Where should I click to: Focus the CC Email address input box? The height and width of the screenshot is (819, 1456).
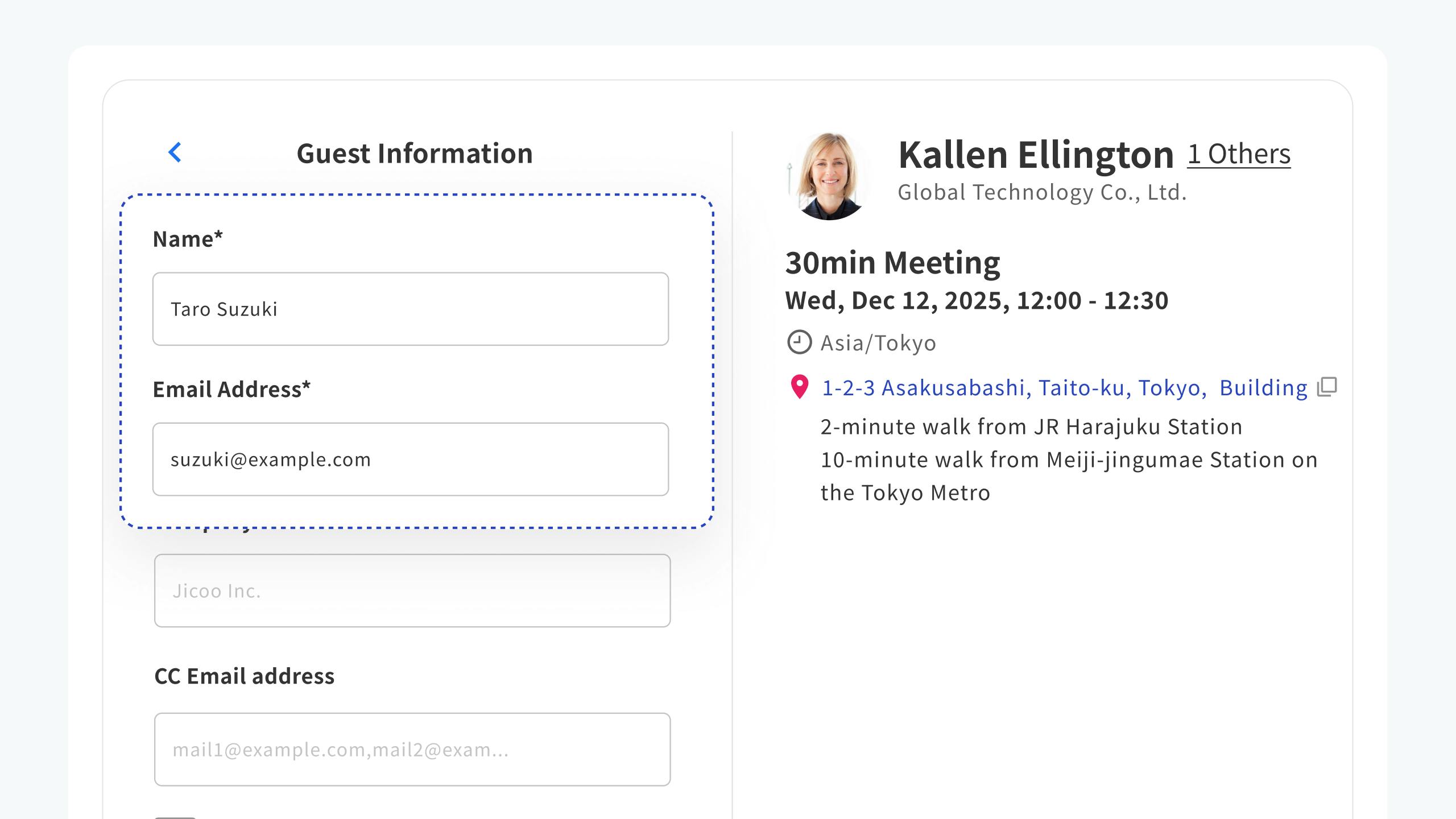[x=412, y=750]
